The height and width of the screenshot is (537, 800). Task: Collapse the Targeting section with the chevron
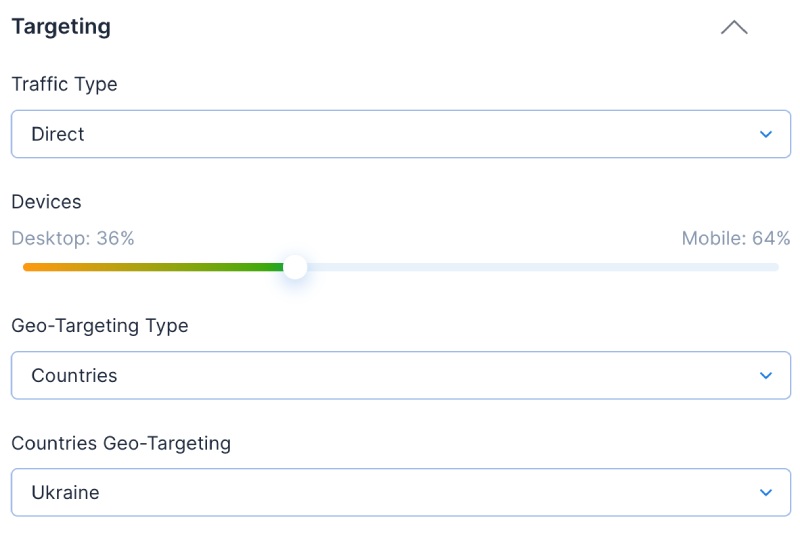pos(734,28)
